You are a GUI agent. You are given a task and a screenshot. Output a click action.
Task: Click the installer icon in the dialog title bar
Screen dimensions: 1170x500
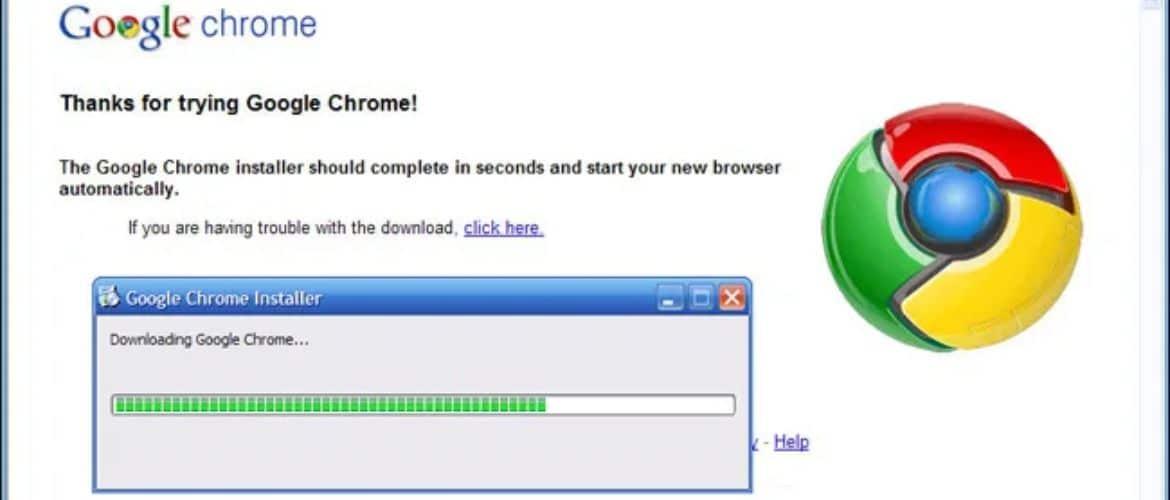click(109, 297)
